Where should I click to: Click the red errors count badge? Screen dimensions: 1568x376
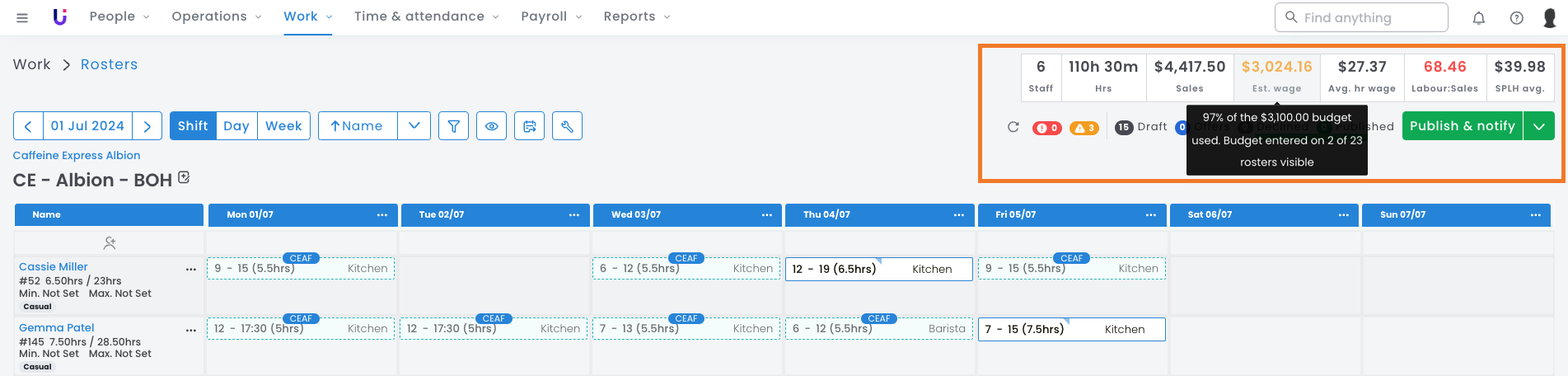[1047, 128]
